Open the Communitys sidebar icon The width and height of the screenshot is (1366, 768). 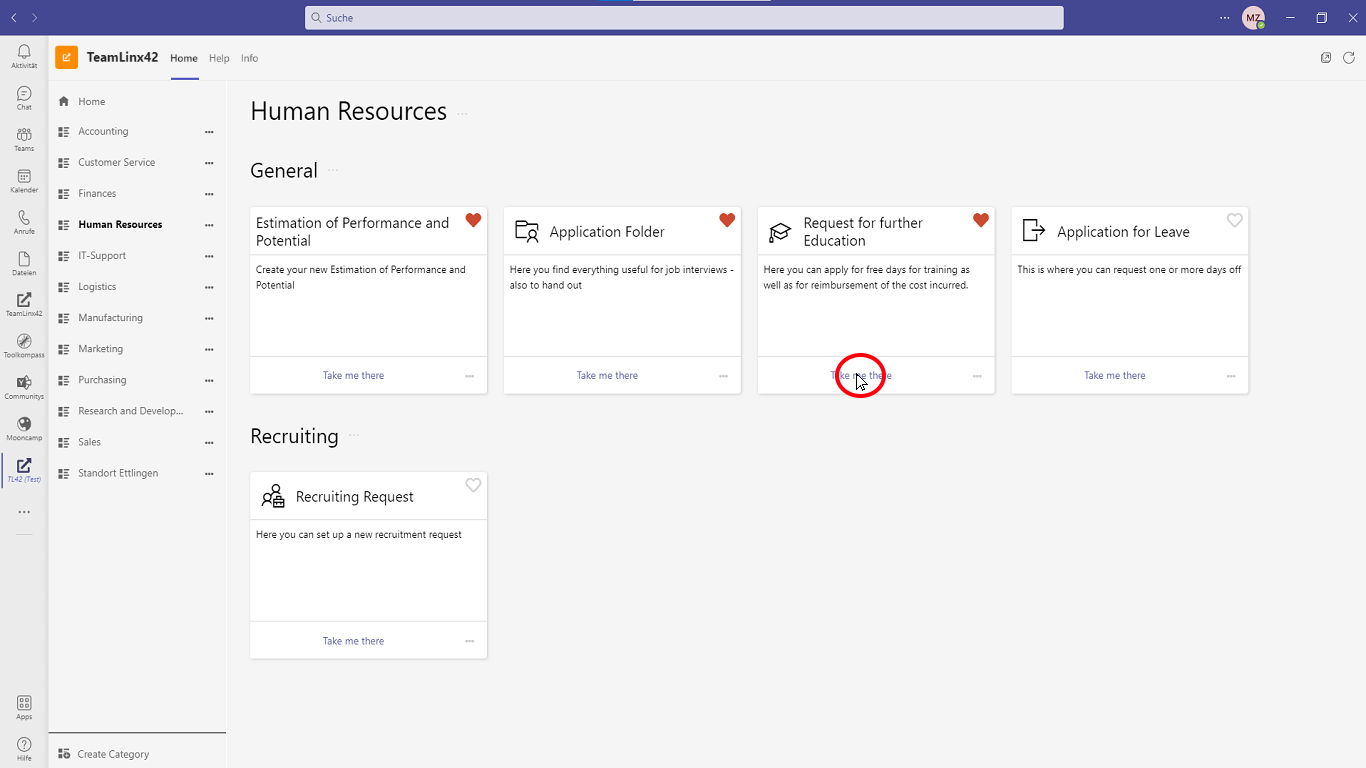click(24, 386)
